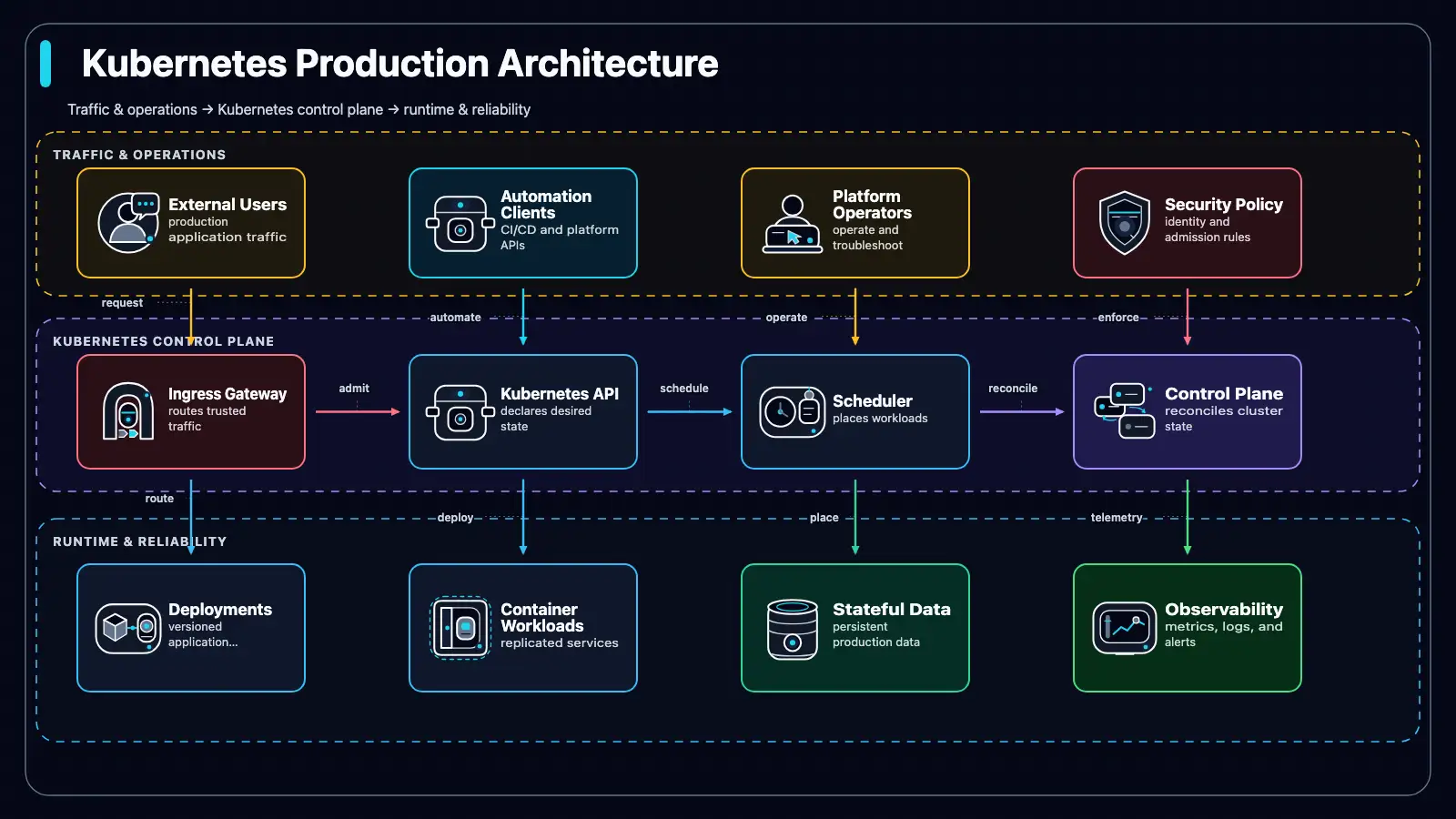The image size is (1456, 819).
Task: Select the "Automation Clients" title text
Action: click(x=546, y=205)
